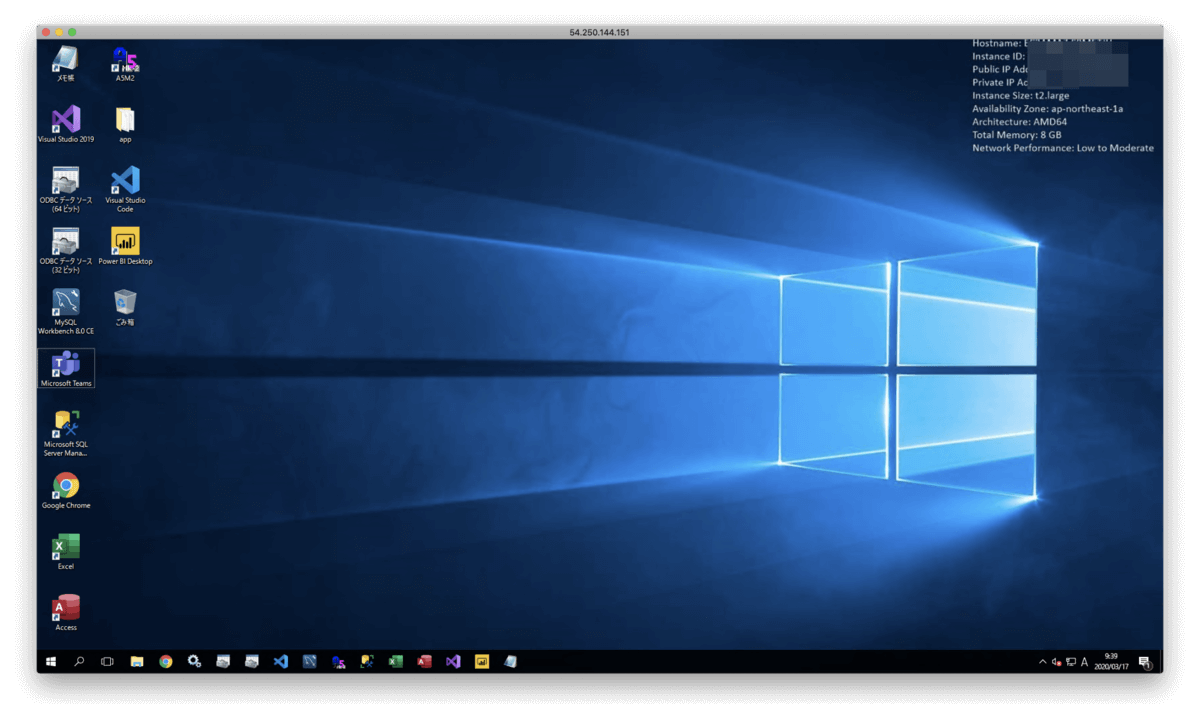Select the Excel desktop shortcut
1200x722 pixels.
(x=66, y=548)
